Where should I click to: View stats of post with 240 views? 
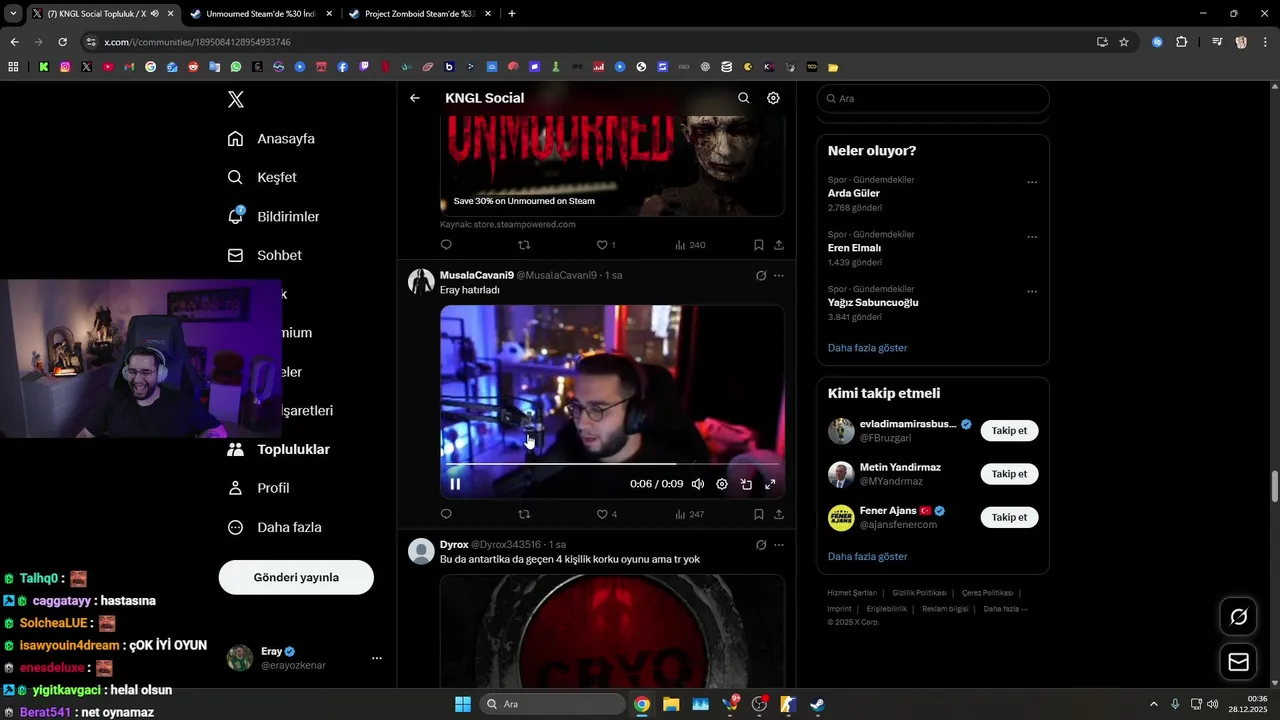click(x=690, y=245)
